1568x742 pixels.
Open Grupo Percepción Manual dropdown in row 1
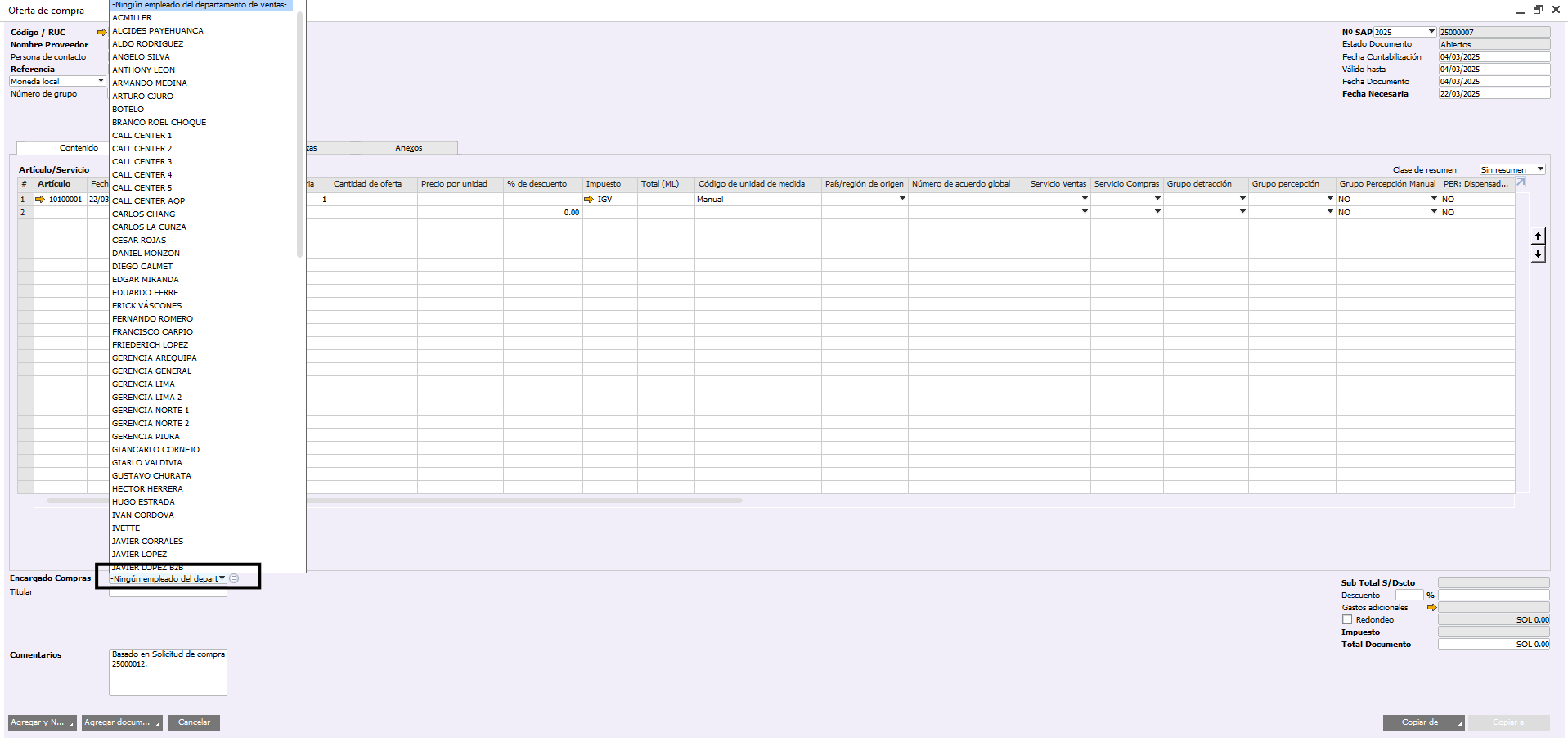point(1434,199)
